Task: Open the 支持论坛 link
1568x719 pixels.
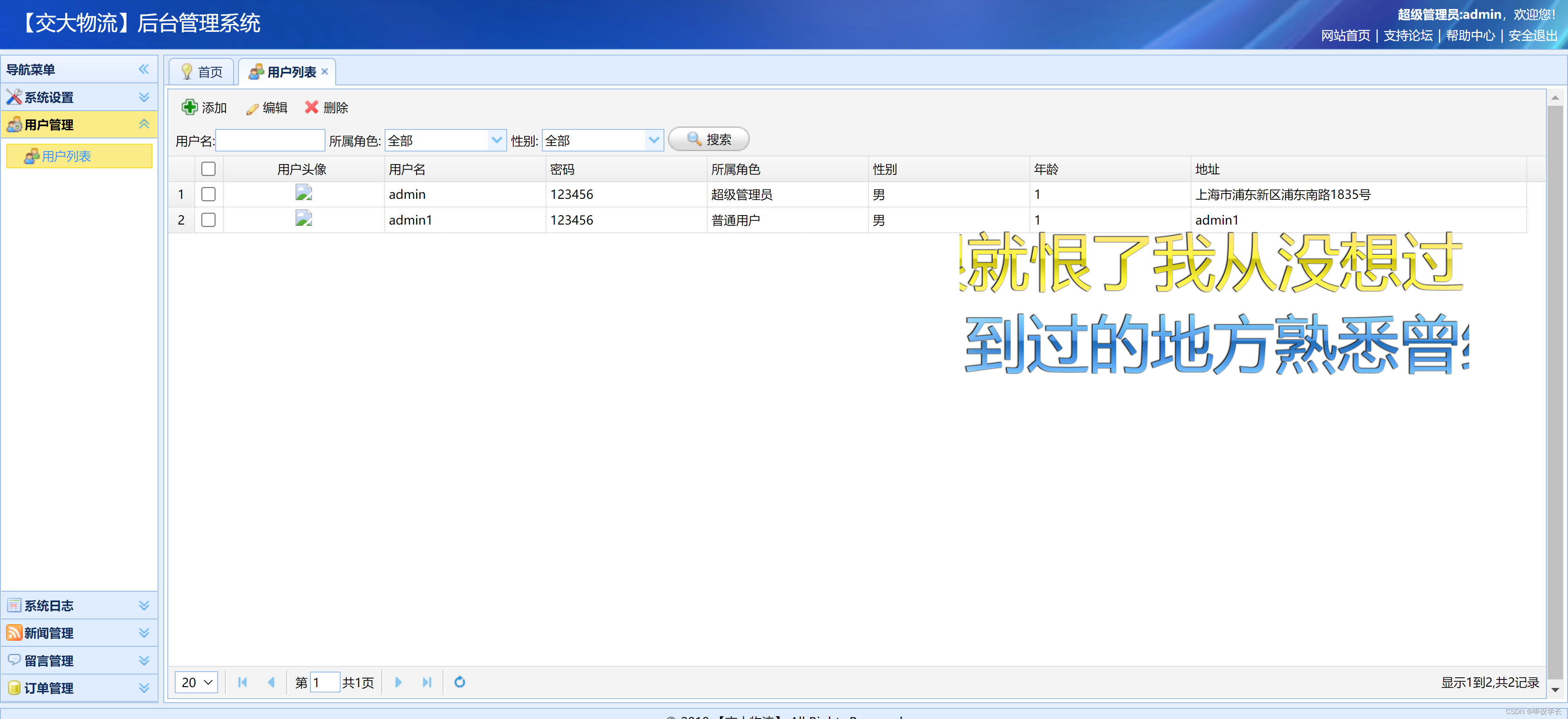Action: coord(1408,36)
